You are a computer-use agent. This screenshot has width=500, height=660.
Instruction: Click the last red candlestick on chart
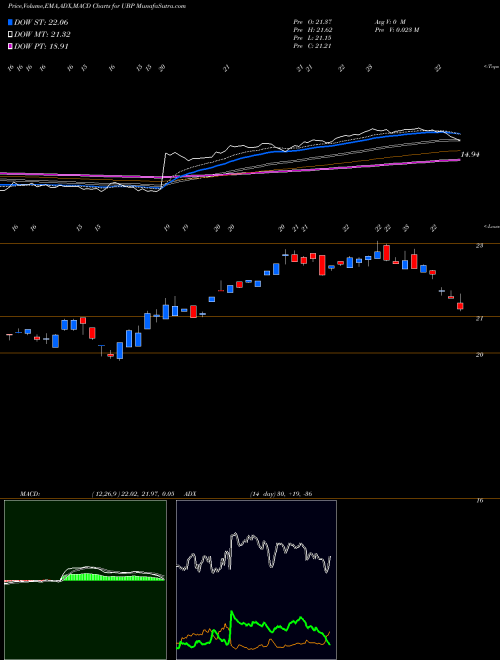pos(460,306)
